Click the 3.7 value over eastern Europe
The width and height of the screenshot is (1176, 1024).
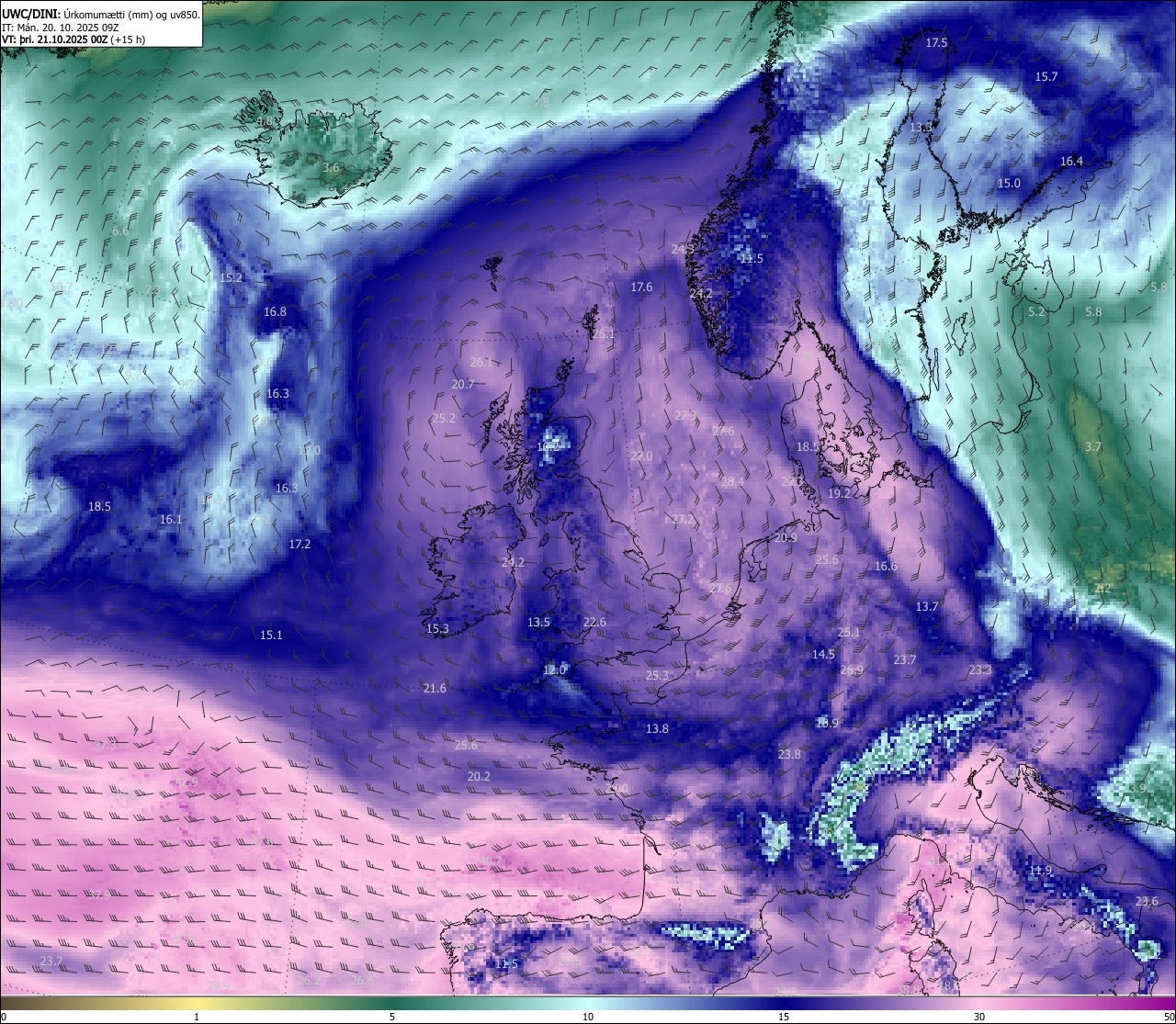pos(1092,446)
